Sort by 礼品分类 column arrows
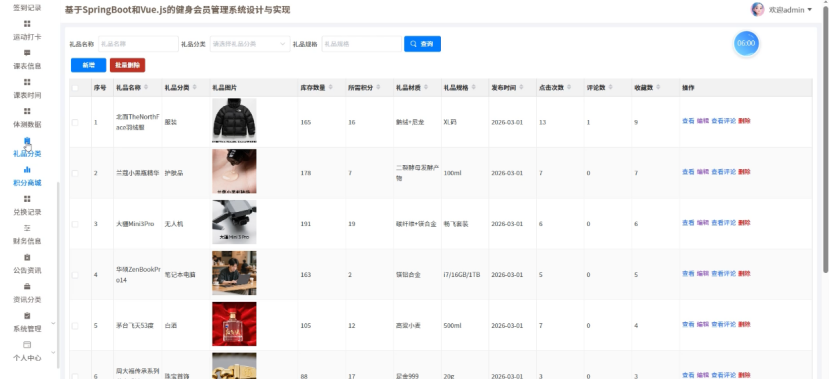This screenshot has height=379, width=829. pyautogui.click(x=194, y=87)
